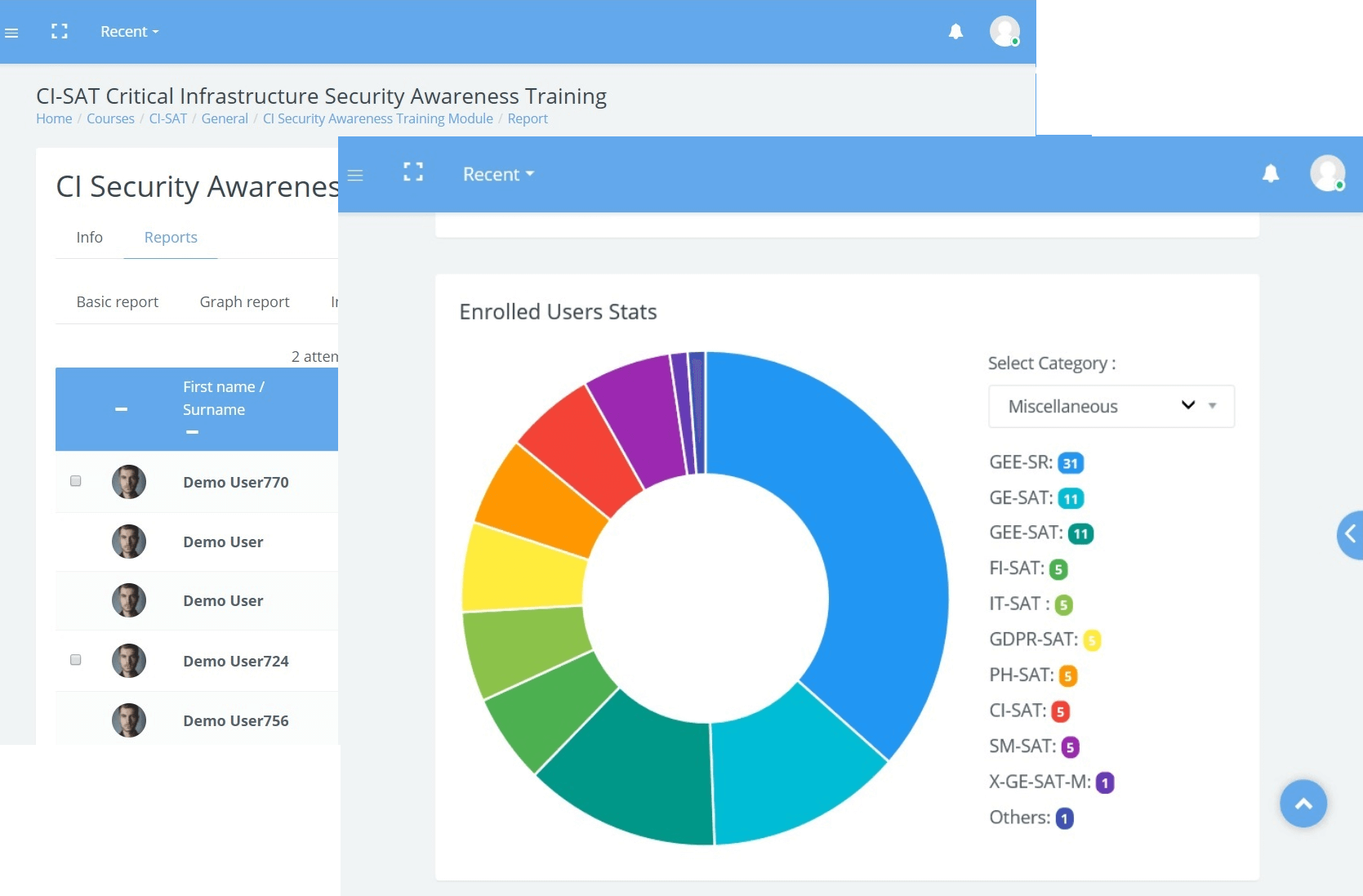Click the name Demo User770
This screenshot has width=1363, height=896.
tap(236, 483)
